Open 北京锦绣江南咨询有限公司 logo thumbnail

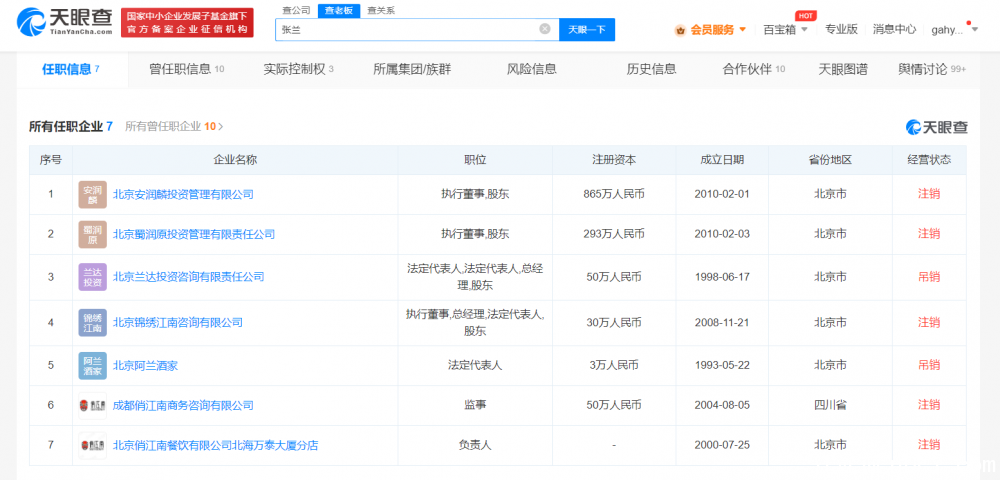92,323
